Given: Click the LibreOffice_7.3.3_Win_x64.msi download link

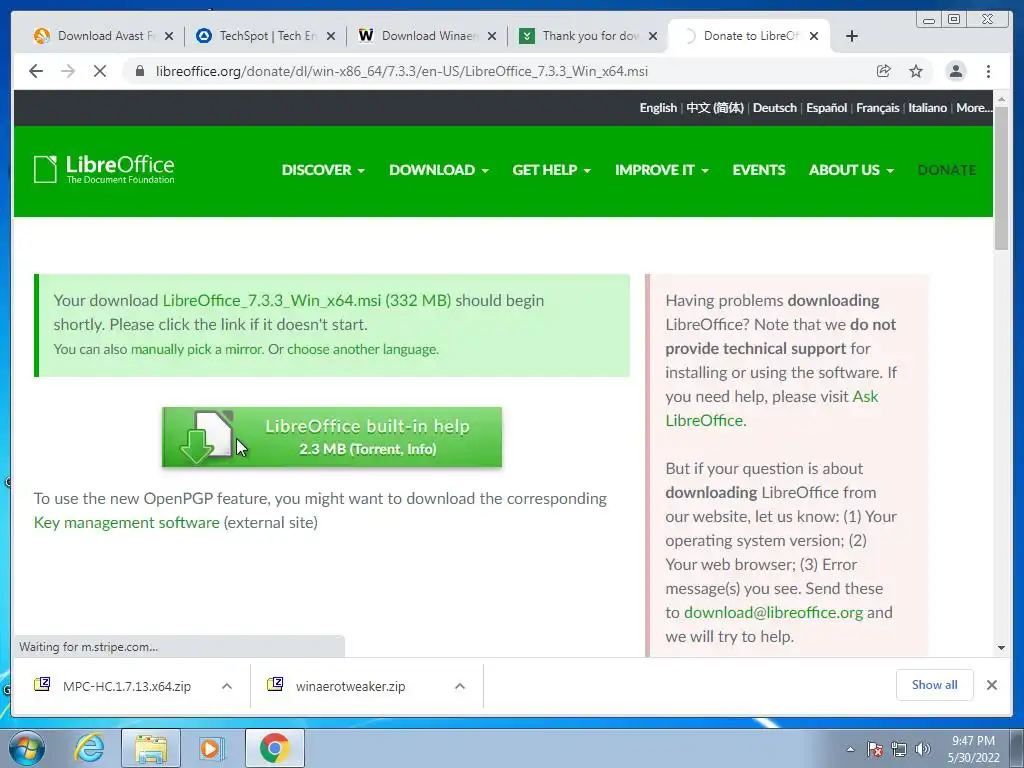Looking at the screenshot, I should pyautogui.click(x=307, y=300).
